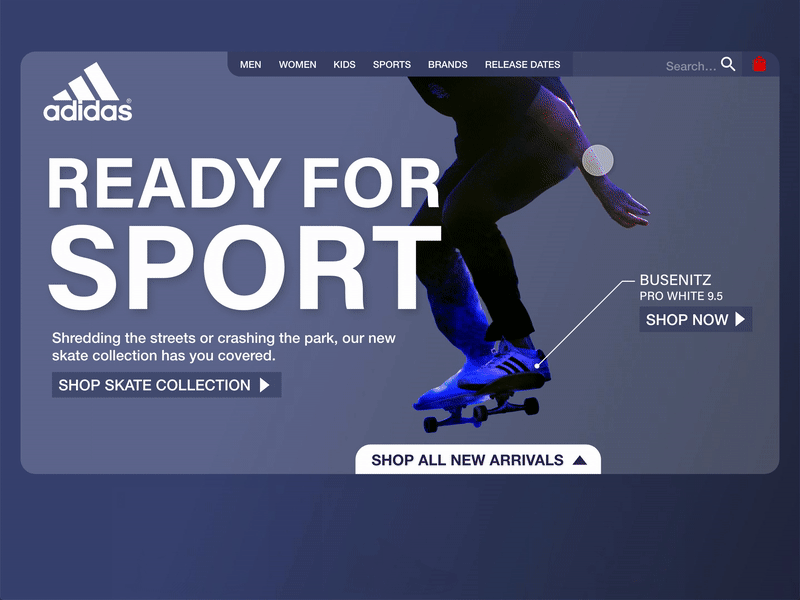Open the red shopping bag cart icon

pyautogui.click(x=759, y=64)
